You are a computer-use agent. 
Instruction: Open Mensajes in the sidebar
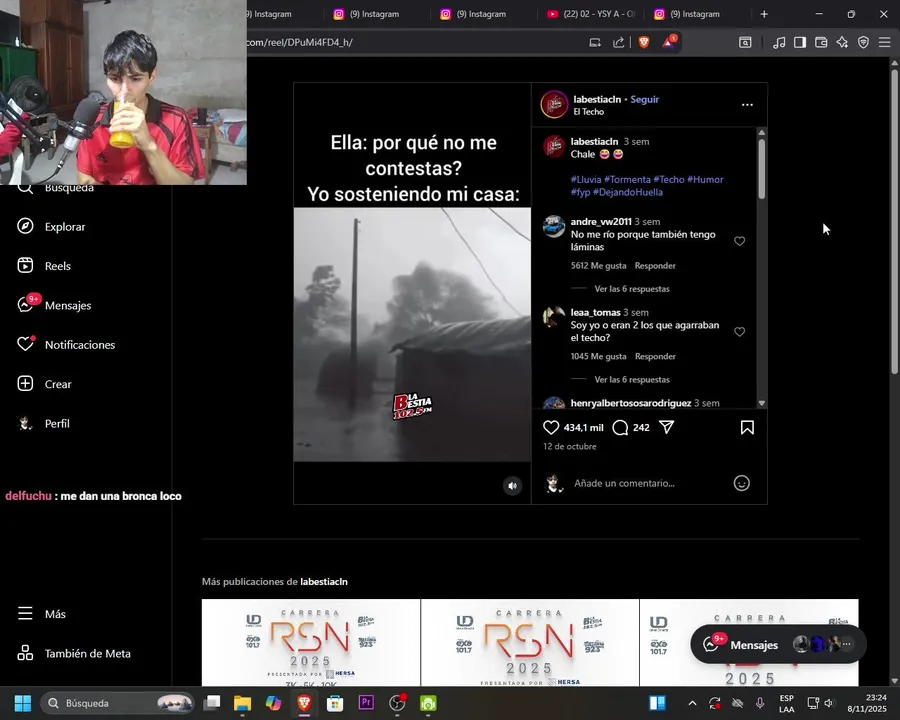55,305
